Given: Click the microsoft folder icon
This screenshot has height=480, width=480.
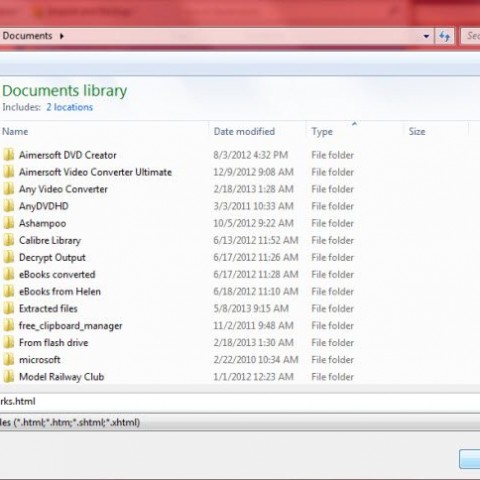Looking at the screenshot, I should (9, 360).
